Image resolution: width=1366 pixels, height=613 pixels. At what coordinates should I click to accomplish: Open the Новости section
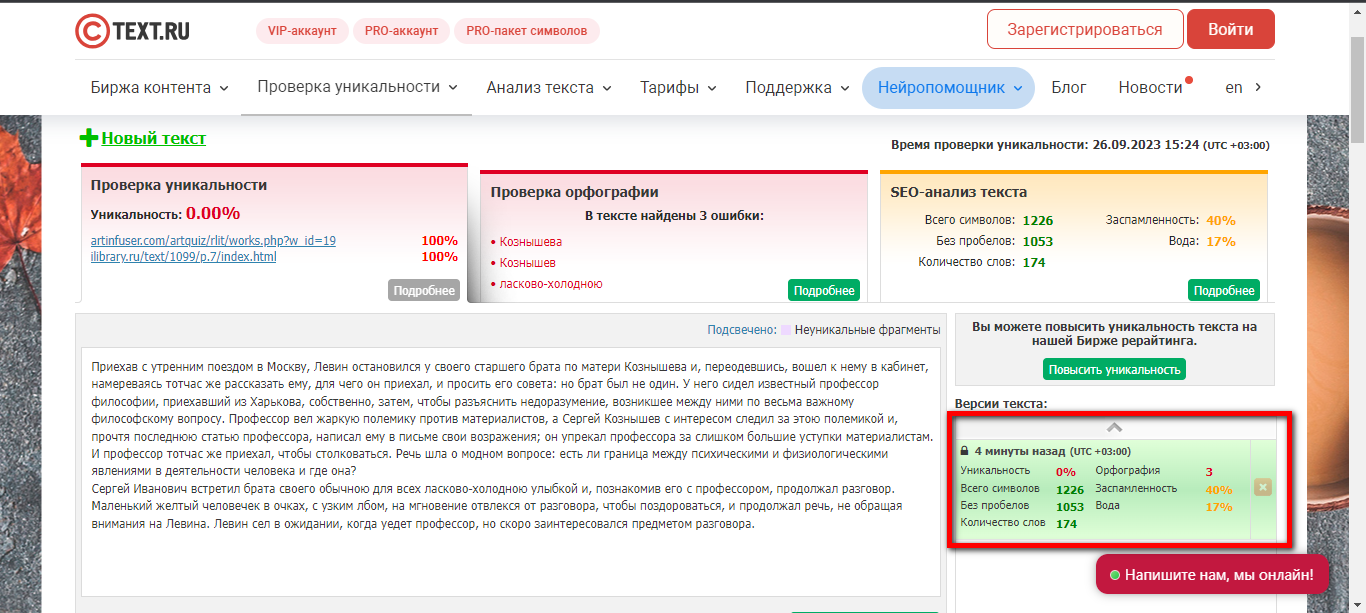[x=1151, y=87]
